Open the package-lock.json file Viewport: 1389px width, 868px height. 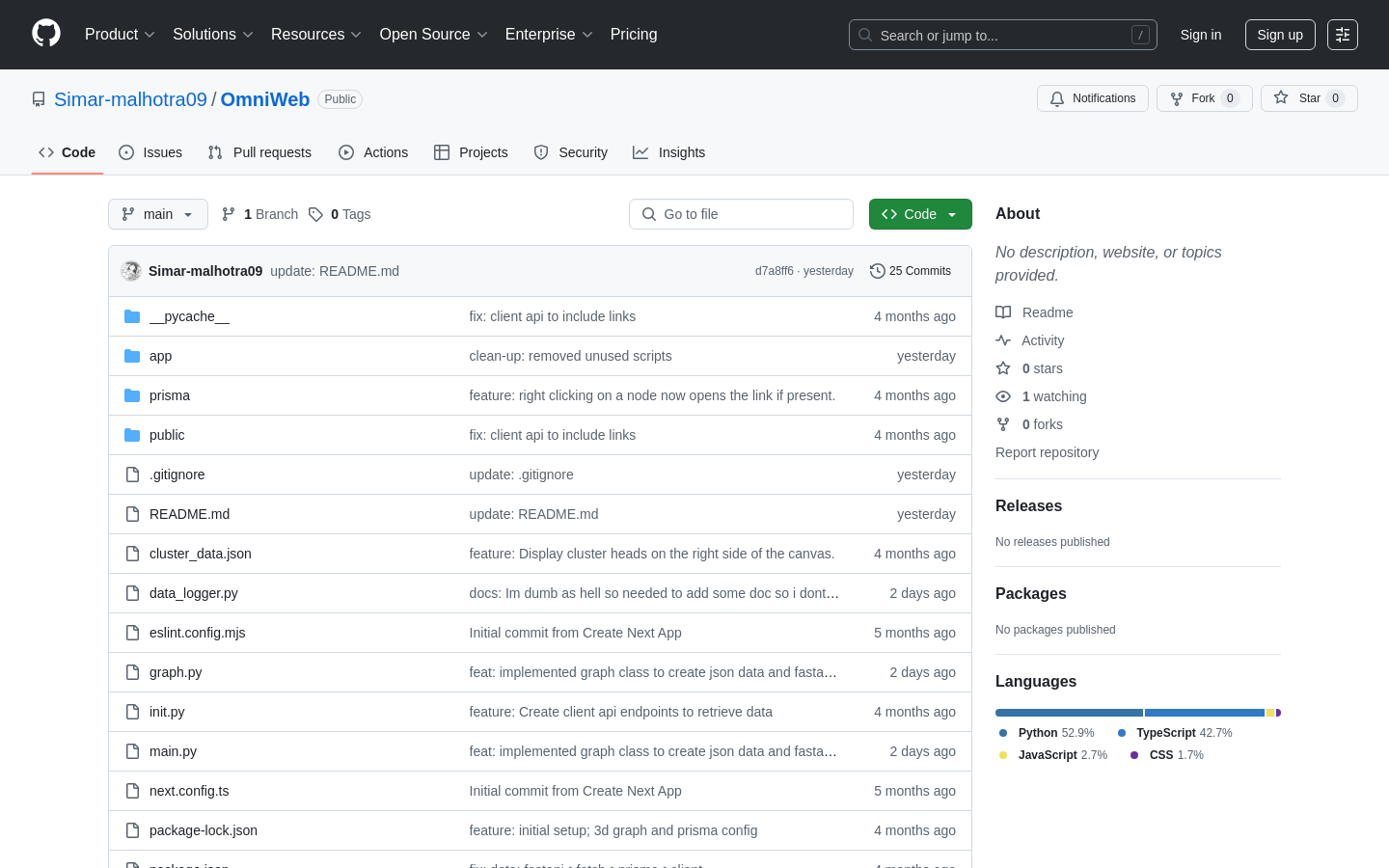pyautogui.click(x=204, y=830)
